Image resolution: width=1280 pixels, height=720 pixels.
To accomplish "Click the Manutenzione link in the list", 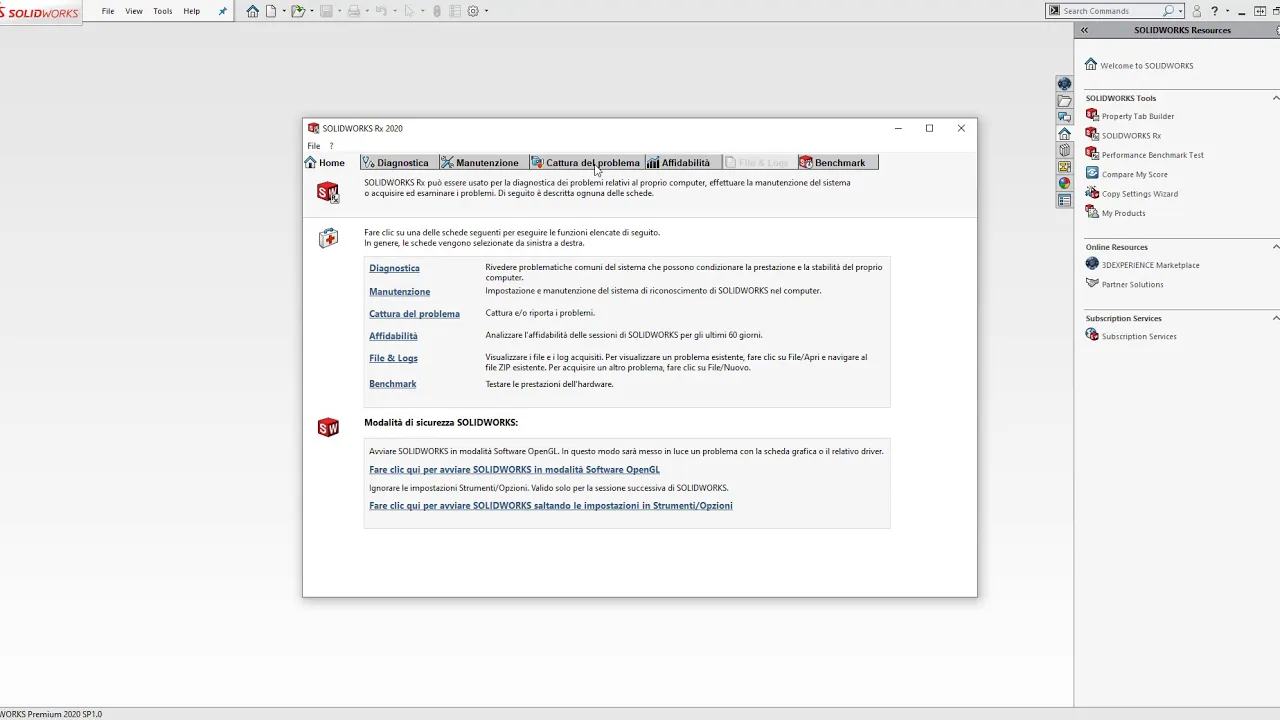I will pyautogui.click(x=399, y=292).
